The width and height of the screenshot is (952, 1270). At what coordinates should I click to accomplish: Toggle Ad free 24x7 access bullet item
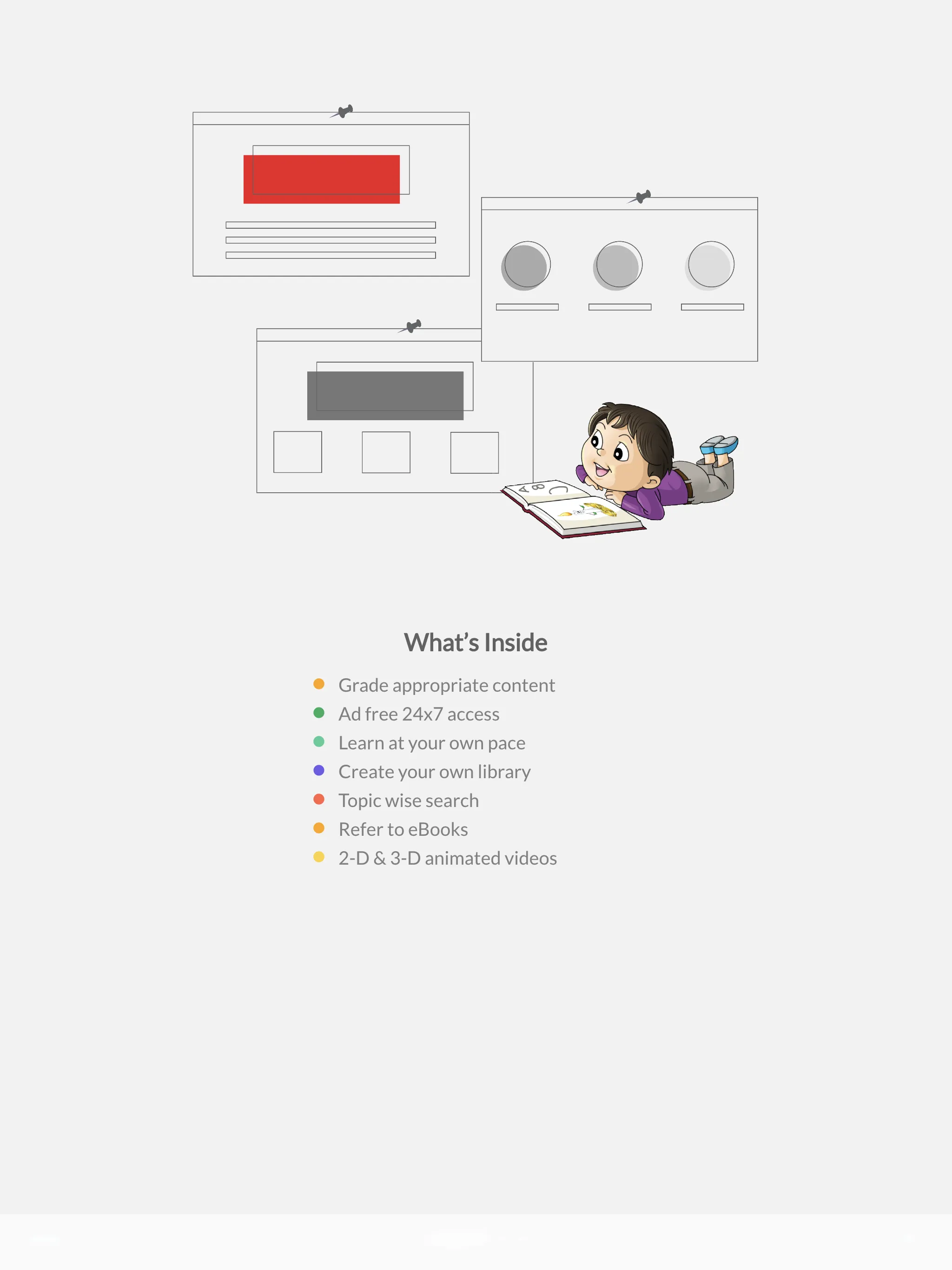pos(420,713)
